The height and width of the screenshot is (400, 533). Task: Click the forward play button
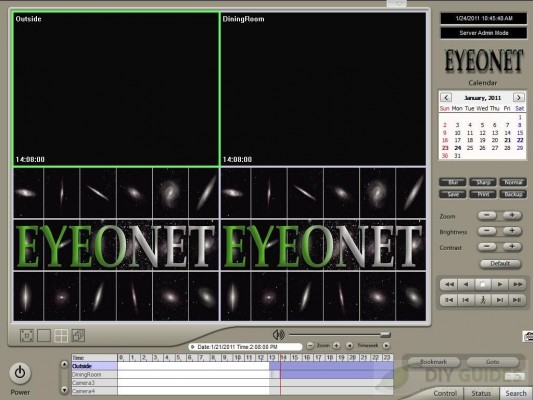(500, 284)
